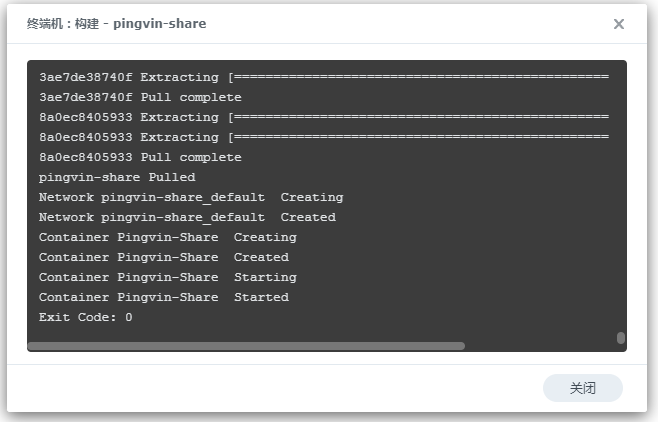Click the 'pingvin-share Pulled' line

[x=117, y=177]
